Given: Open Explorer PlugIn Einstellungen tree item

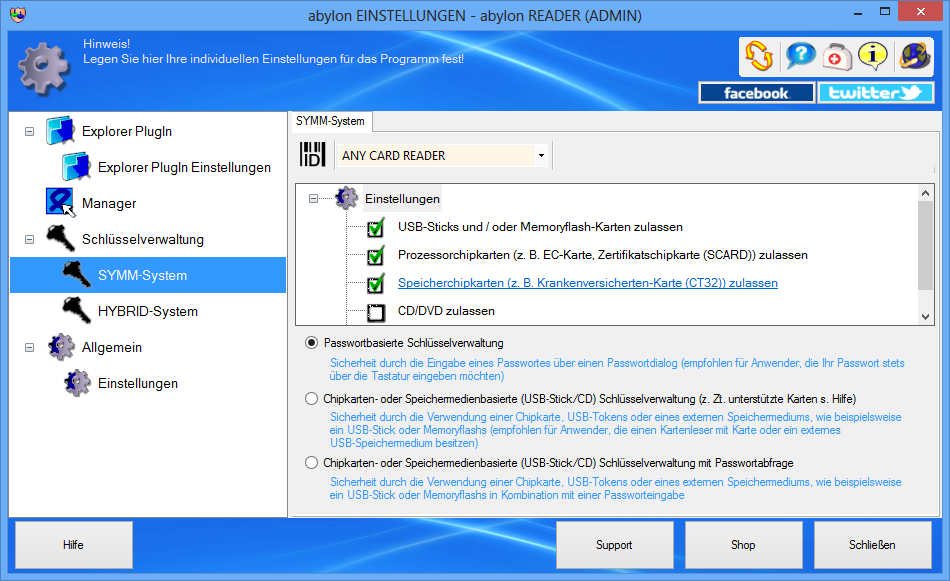Looking at the screenshot, I should (x=184, y=167).
